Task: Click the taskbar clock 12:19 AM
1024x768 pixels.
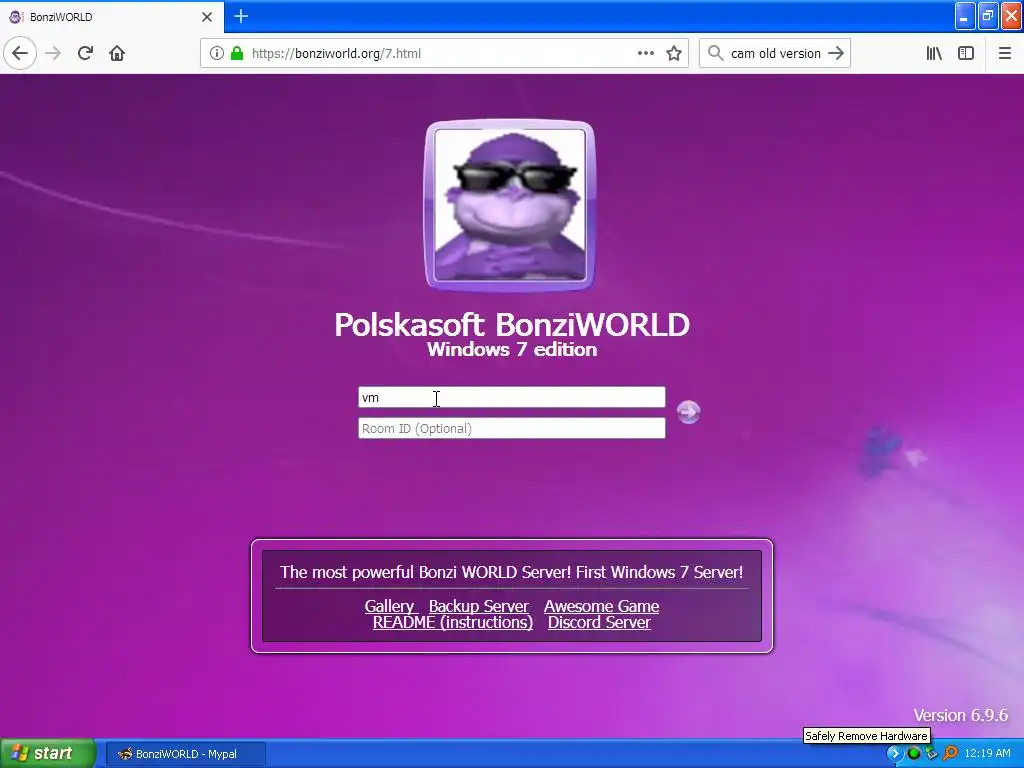Action: pos(987,754)
